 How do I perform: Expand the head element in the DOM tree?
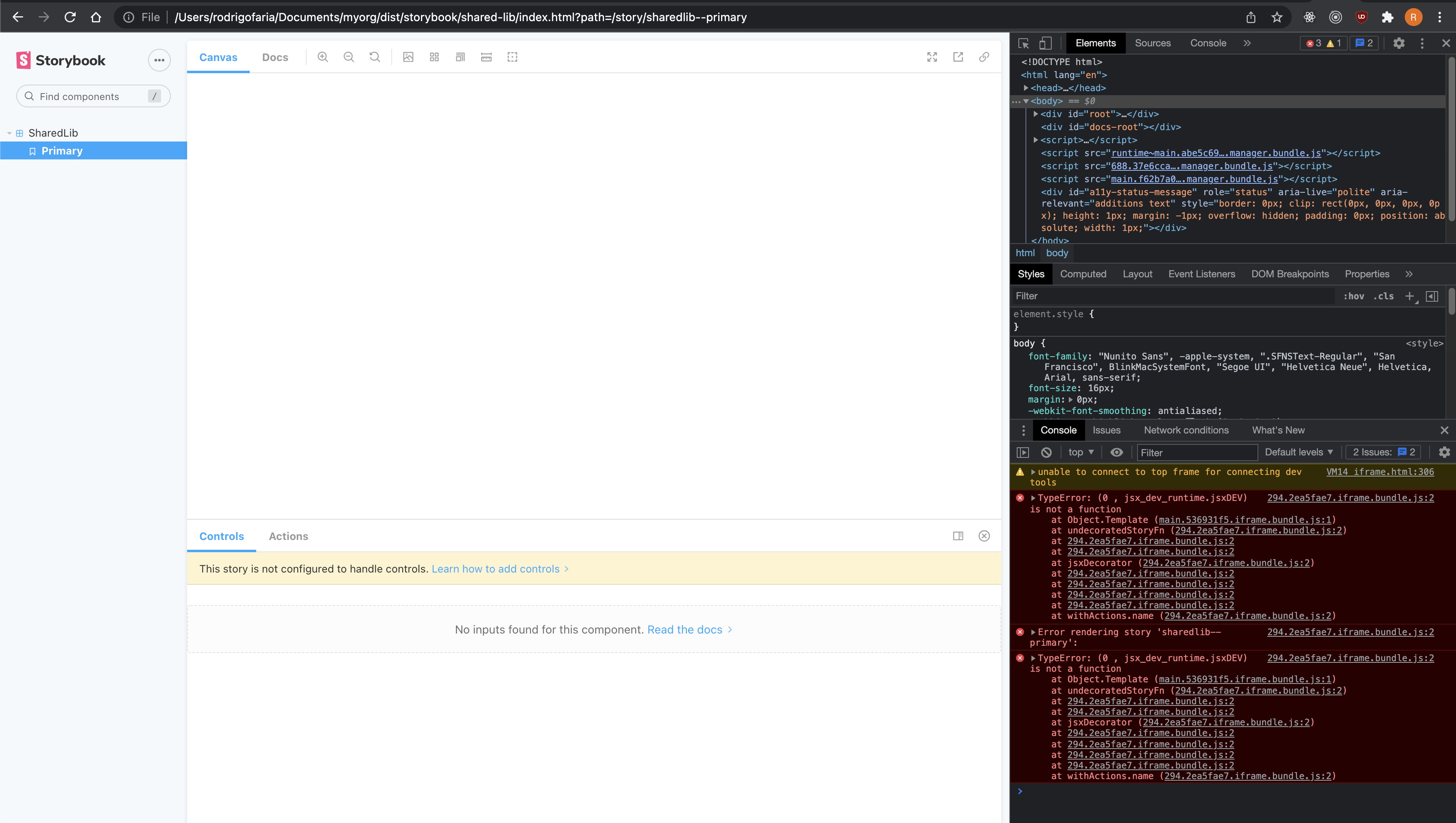click(x=1026, y=87)
